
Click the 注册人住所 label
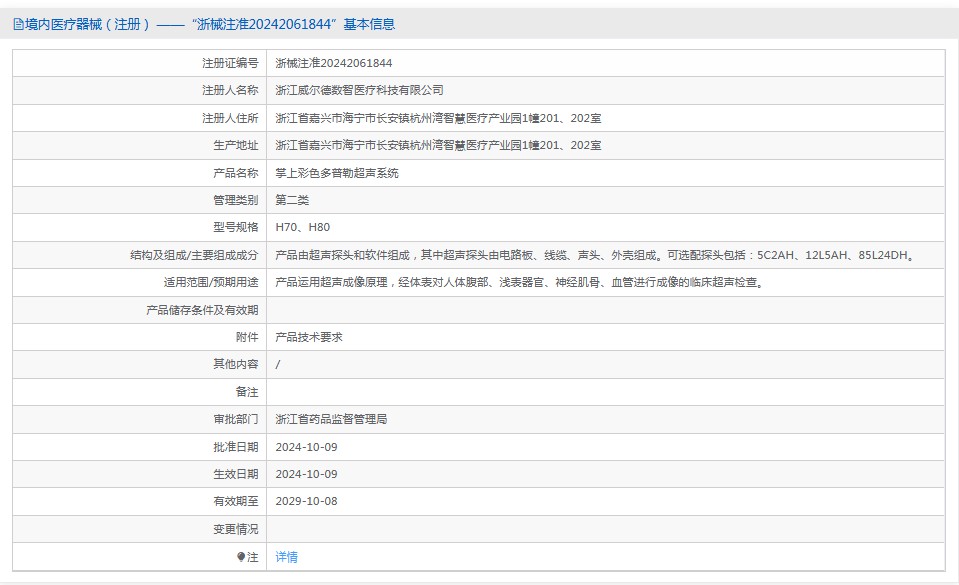pos(230,118)
